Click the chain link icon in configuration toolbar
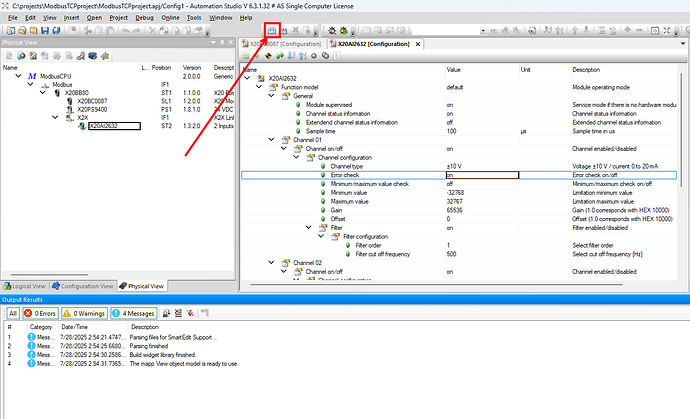The width and height of the screenshot is (690, 419). 325,56
